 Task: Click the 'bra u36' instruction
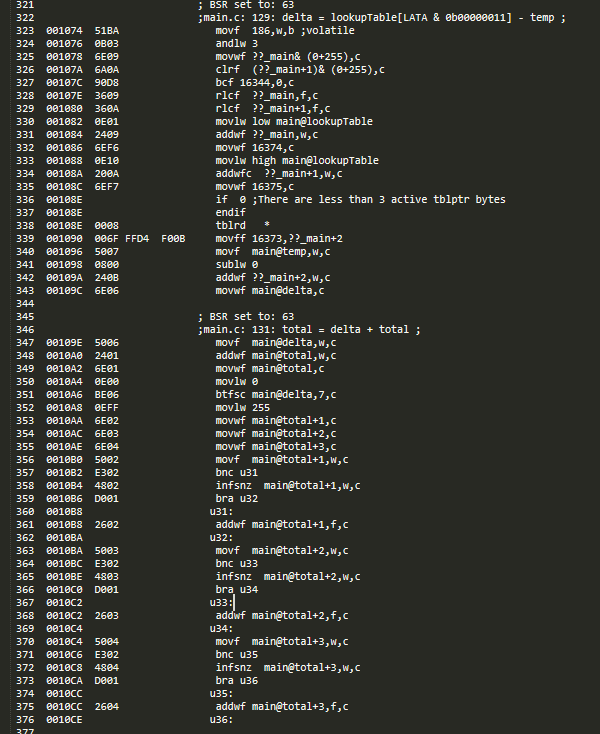[236, 681]
